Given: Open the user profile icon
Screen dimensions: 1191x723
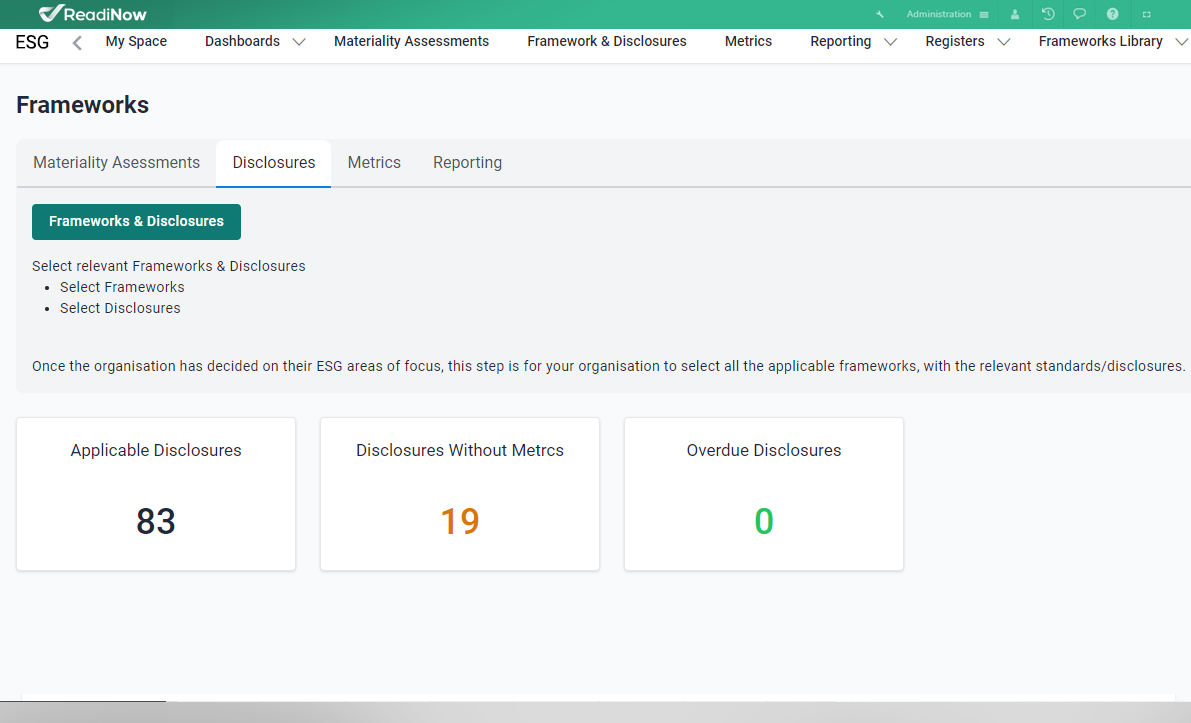Looking at the screenshot, I should tap(1015, 14).
